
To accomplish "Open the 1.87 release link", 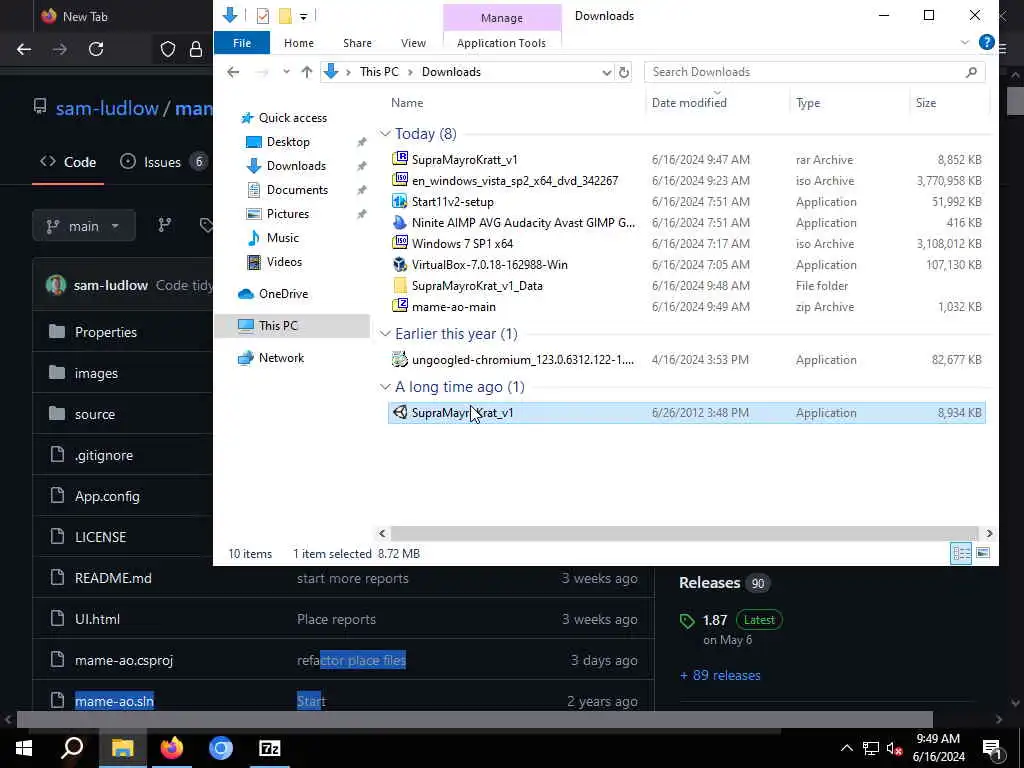I will point(714,620).
